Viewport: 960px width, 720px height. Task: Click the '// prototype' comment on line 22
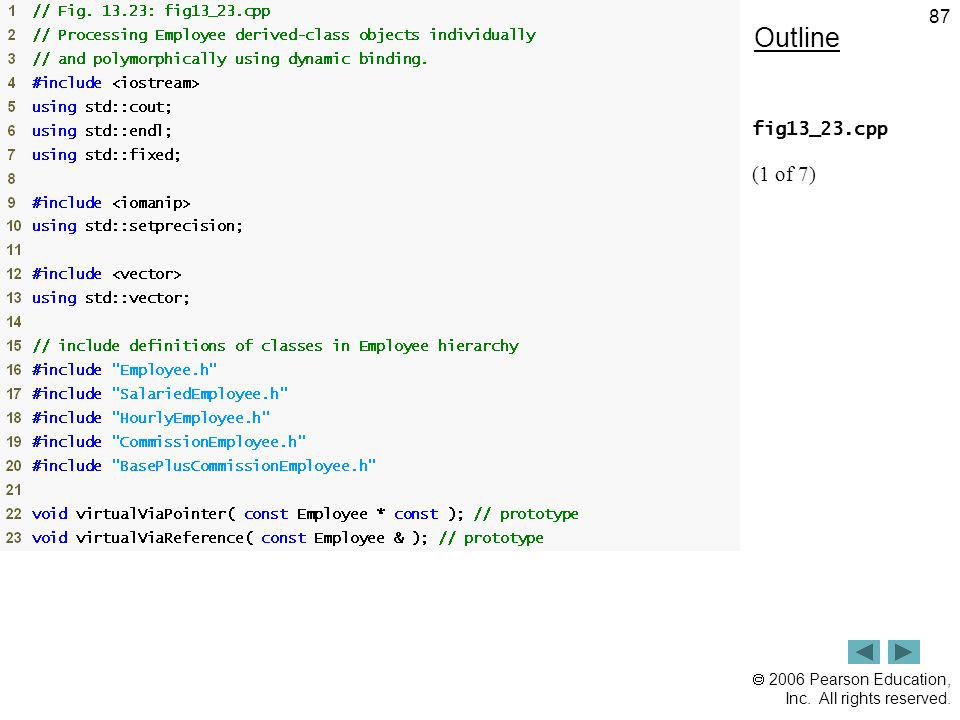point(527,514)
